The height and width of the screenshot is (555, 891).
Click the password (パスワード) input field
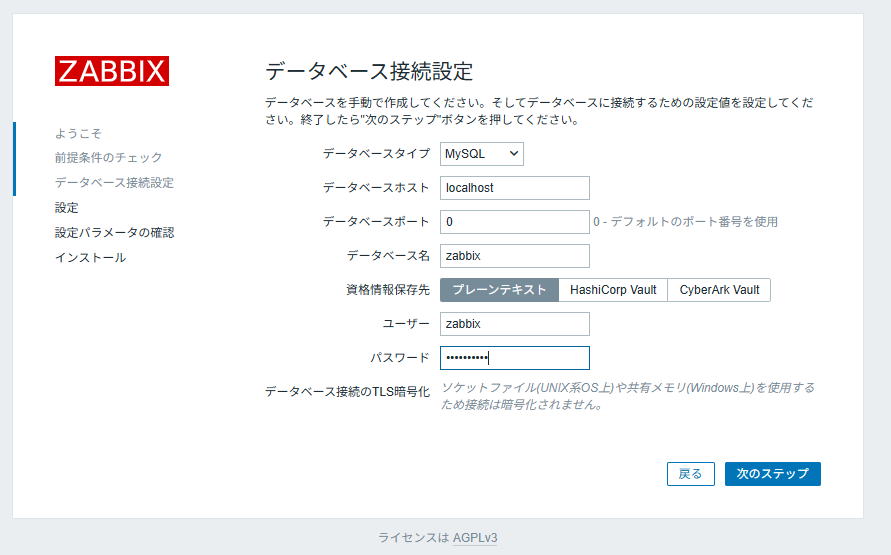tap(514, 358)
